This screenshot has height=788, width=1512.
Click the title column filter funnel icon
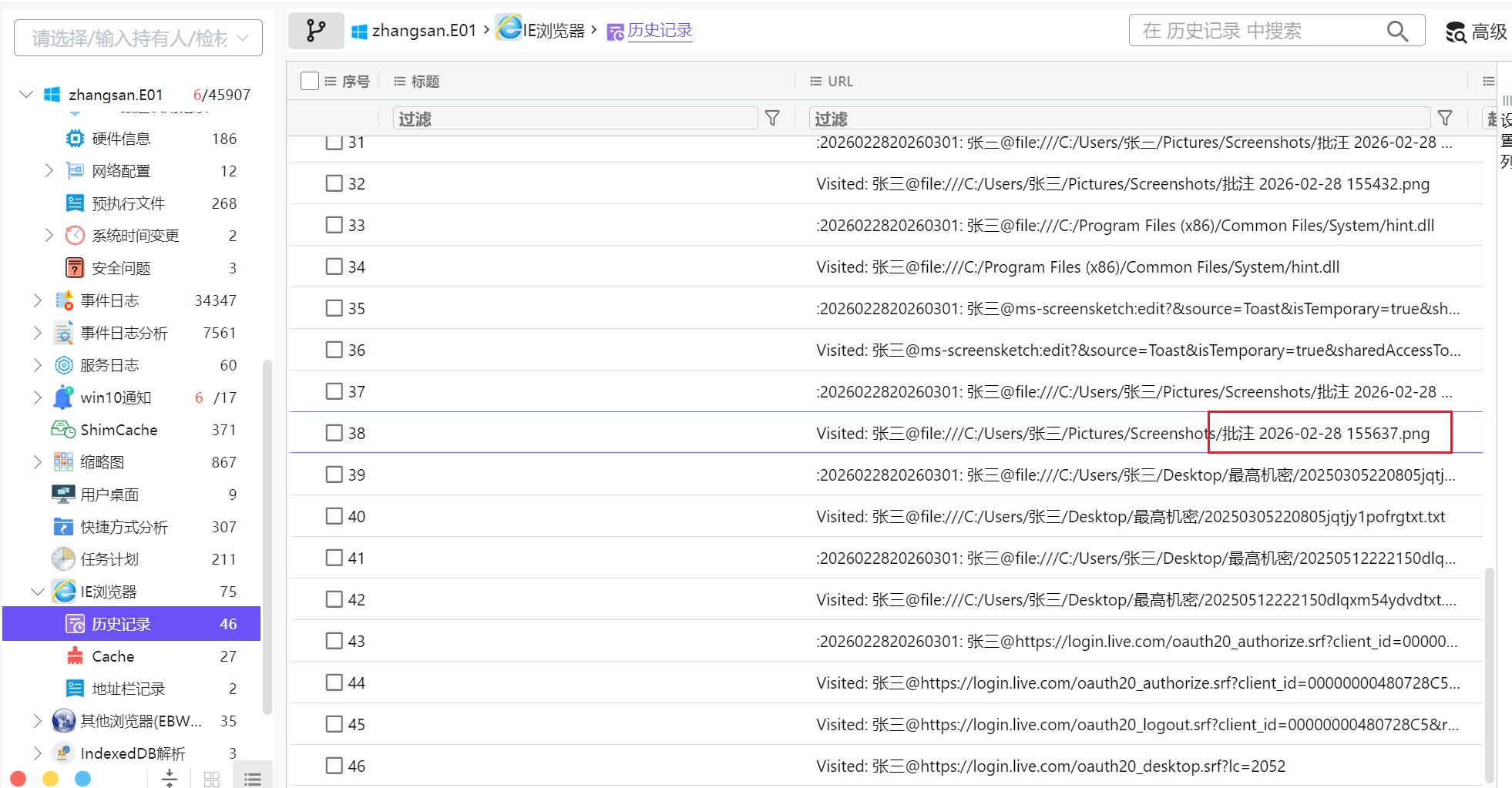(772, 118)
